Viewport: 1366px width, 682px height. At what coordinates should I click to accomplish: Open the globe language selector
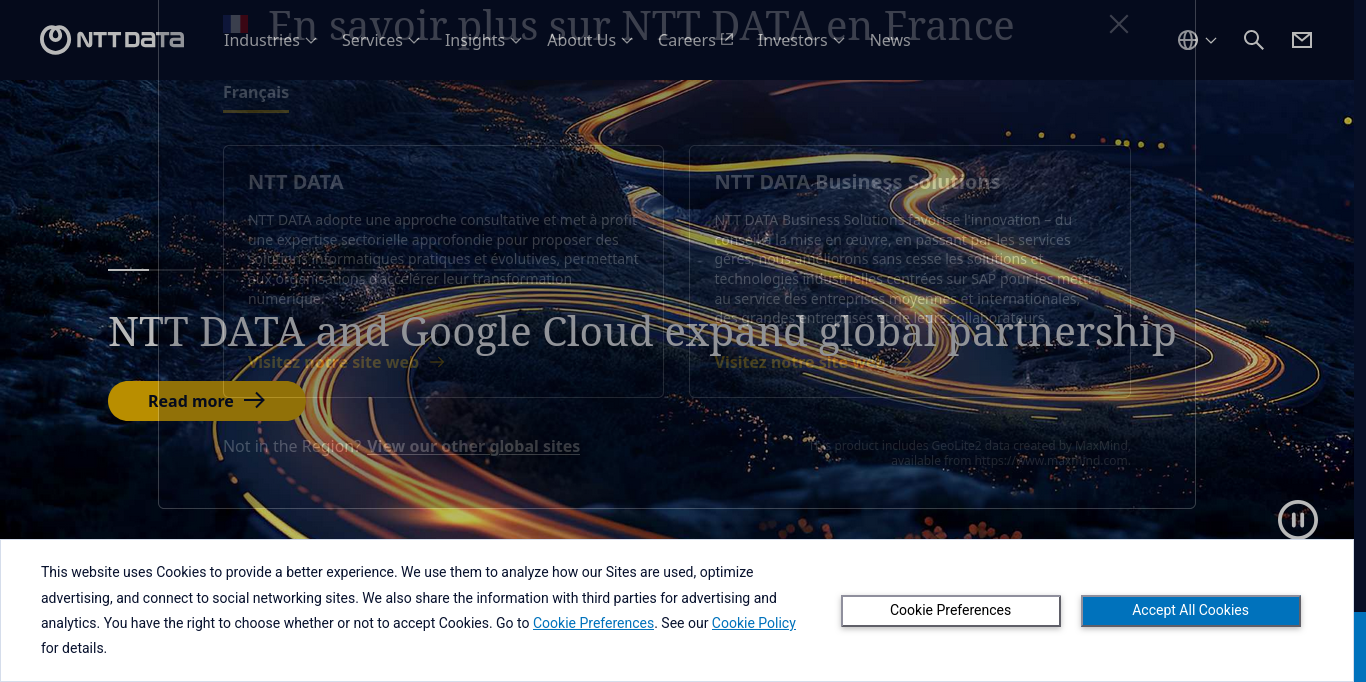(x=1195, y=40)
